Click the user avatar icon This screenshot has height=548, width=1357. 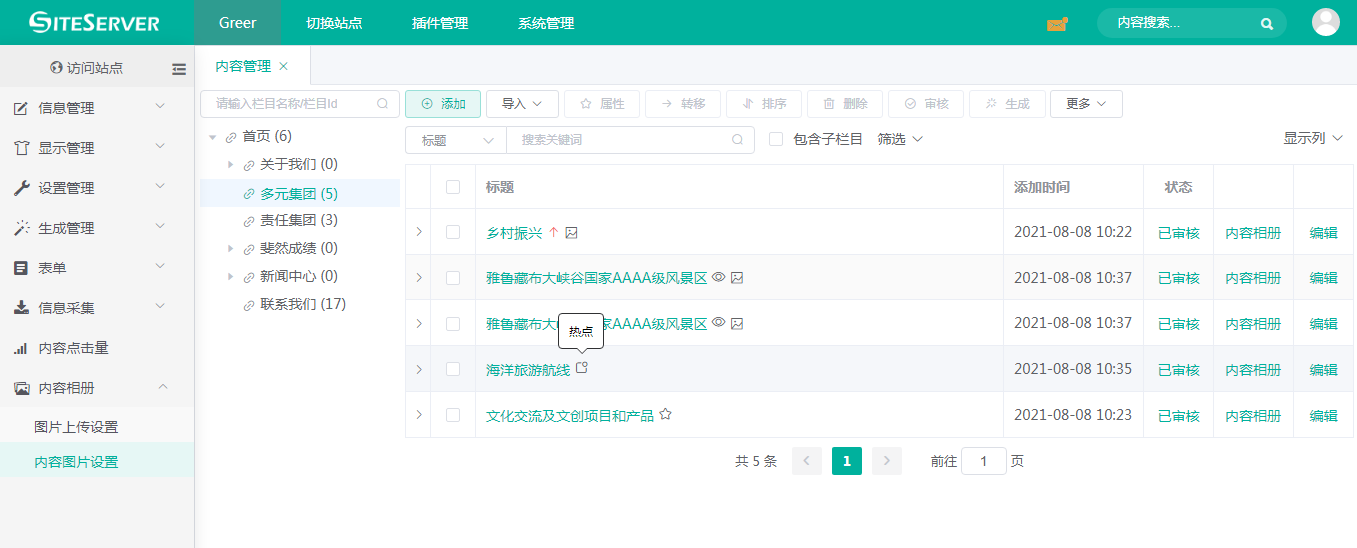[x=1325, y=22]
